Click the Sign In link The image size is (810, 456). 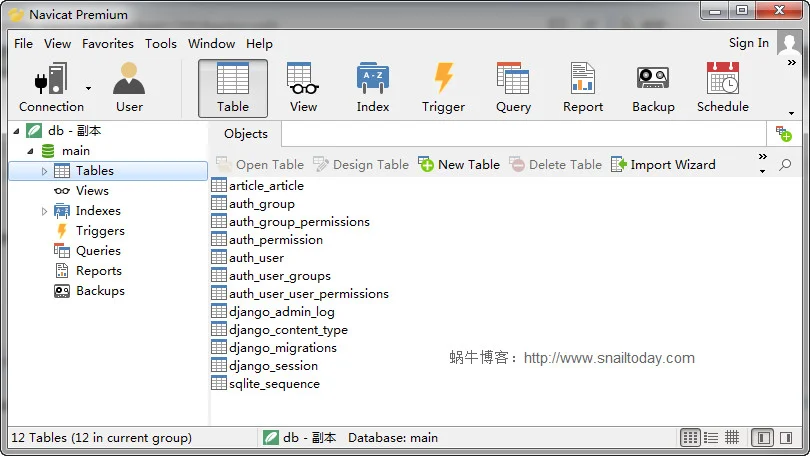coord(749,43)
